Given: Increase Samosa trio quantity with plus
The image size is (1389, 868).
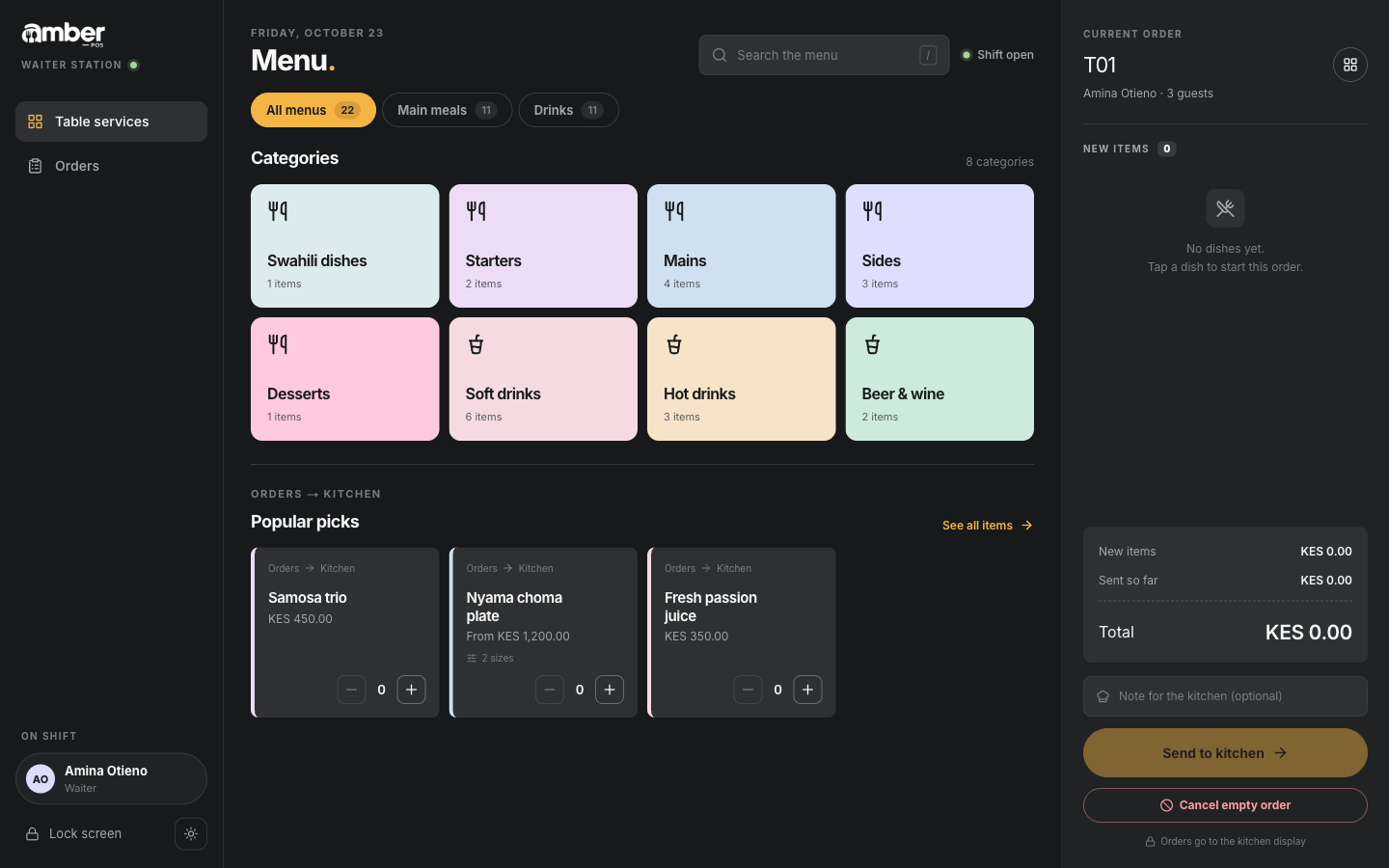Looking at the screenshot, I should [x=411, y=690].
